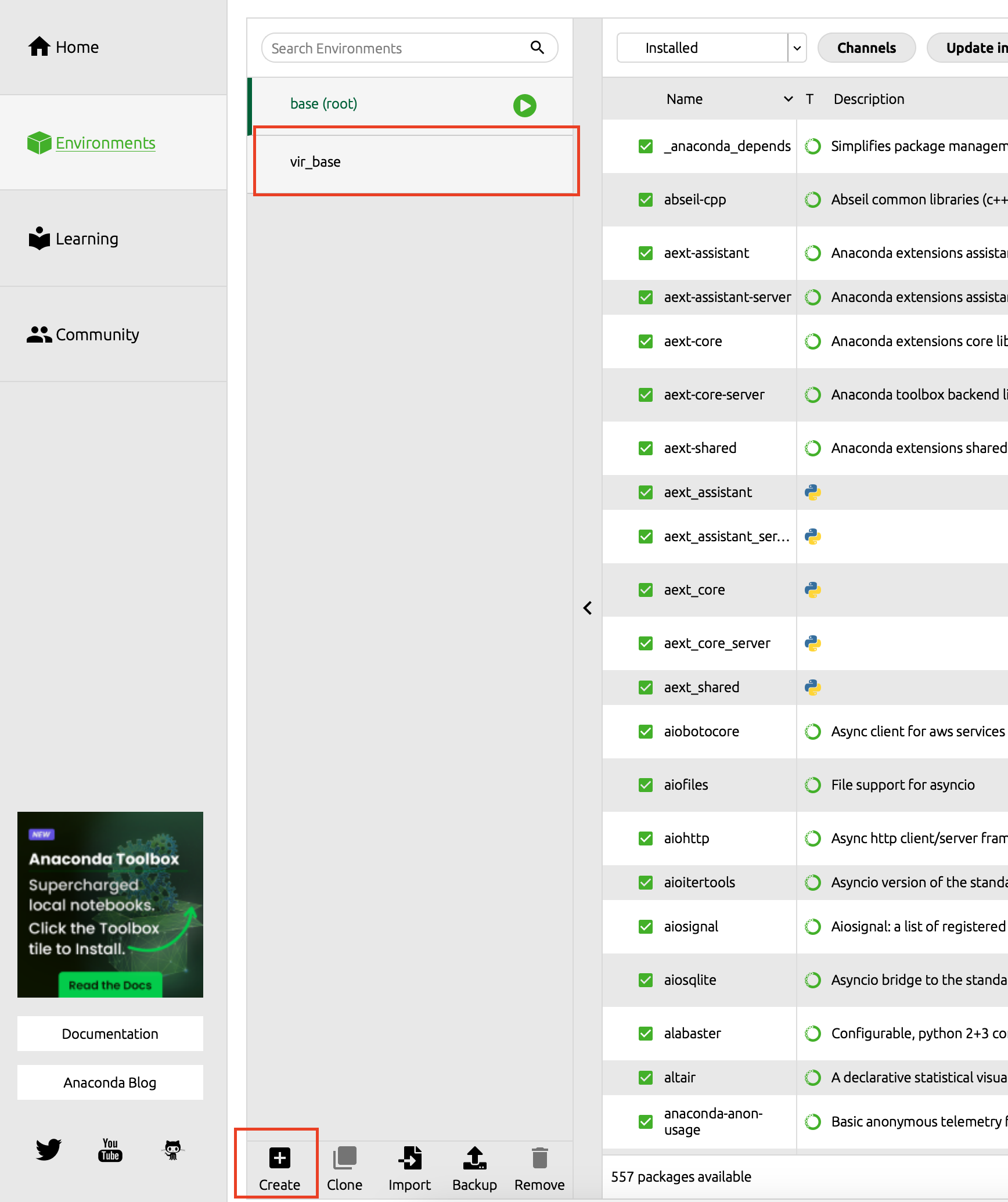Click the green play button for base (root)
Image resolution: width=1008 pixels, height=1202 pixels.
(x=524, y=106)
